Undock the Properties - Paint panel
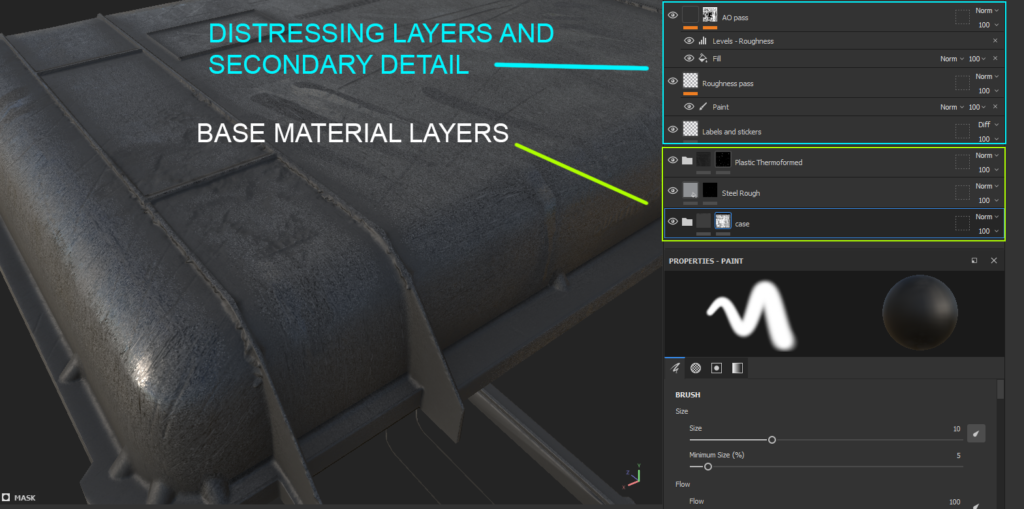Viewport: 1024px width, 509px height. pyautogui.click(x=974, y=261)
